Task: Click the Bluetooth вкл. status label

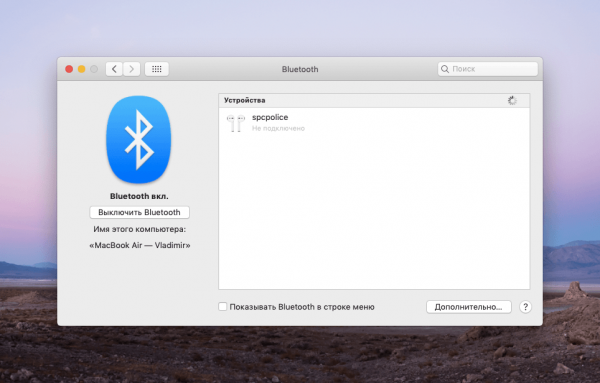Action: (x=139, y=196)
